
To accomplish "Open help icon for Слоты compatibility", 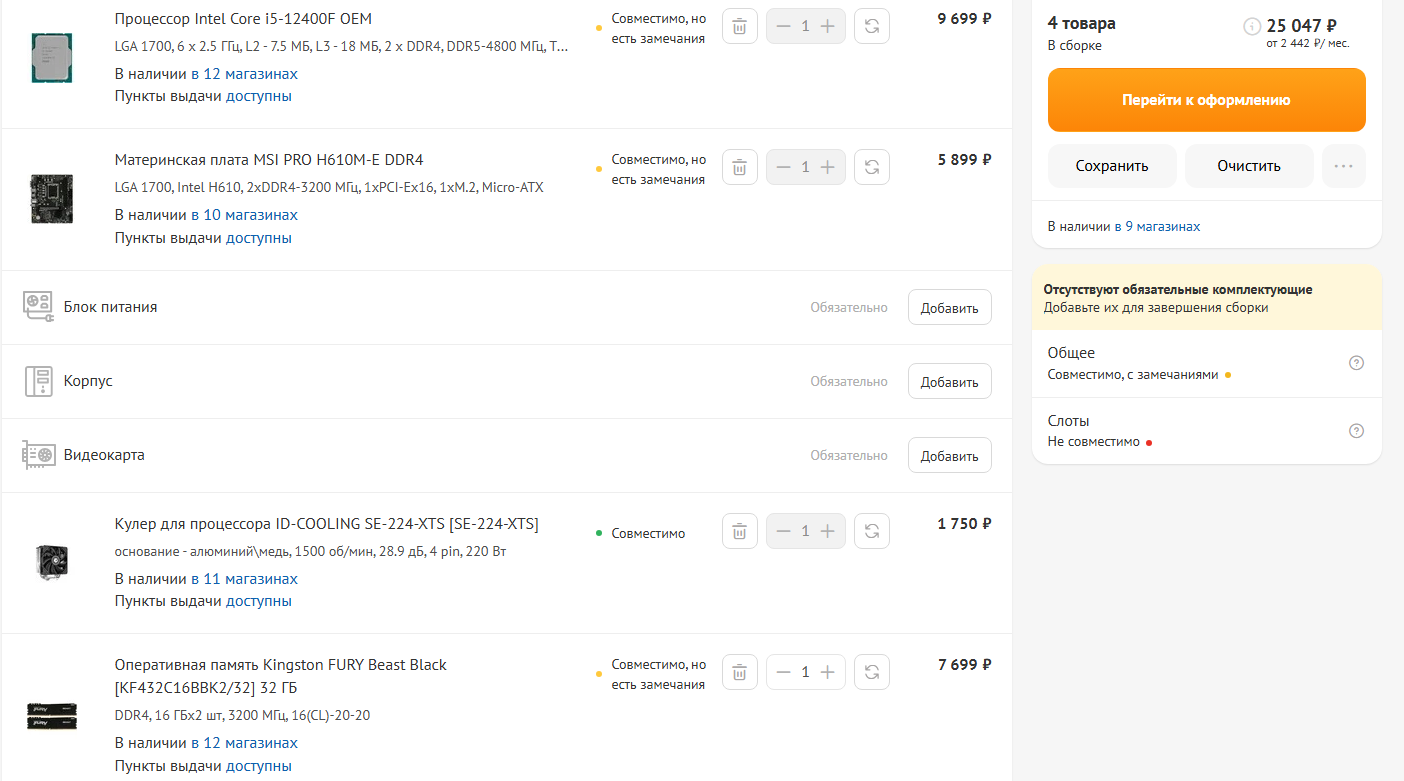I will [x=1356, y=431].
